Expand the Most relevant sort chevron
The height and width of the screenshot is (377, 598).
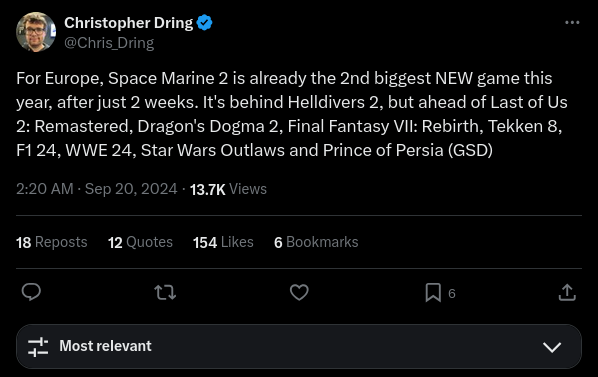tap(551, 347)
